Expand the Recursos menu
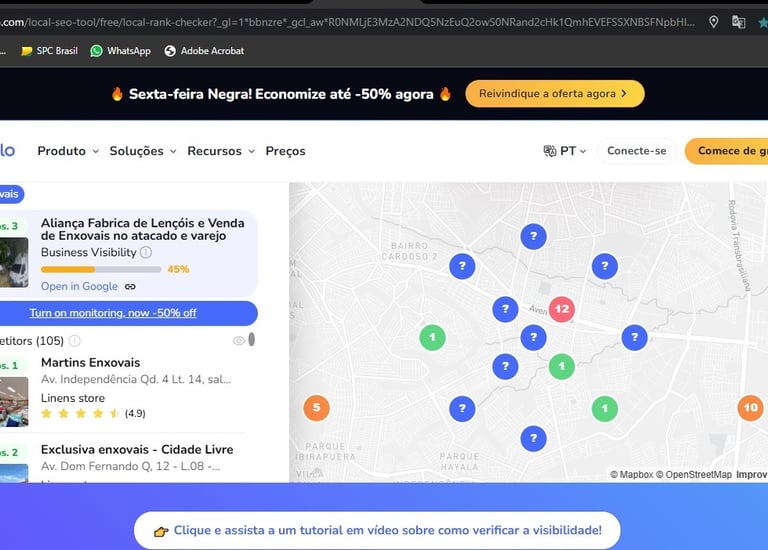This screenshot has height=550, width=768. pos(221,151)
